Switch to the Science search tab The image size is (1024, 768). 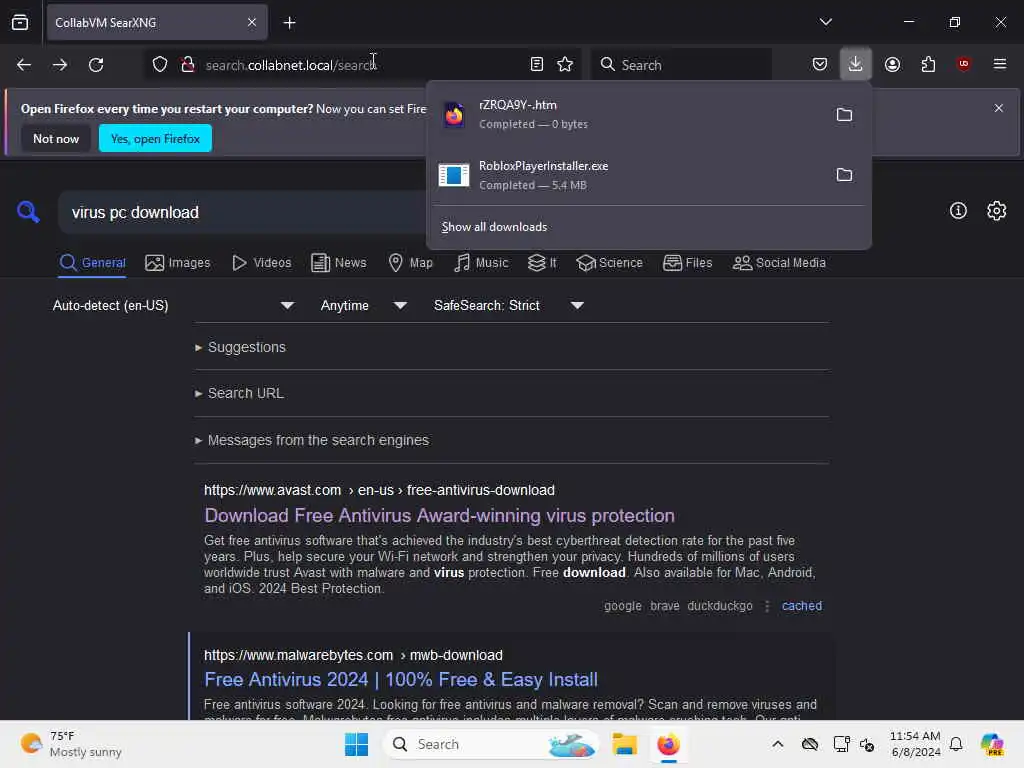(609, 263)
